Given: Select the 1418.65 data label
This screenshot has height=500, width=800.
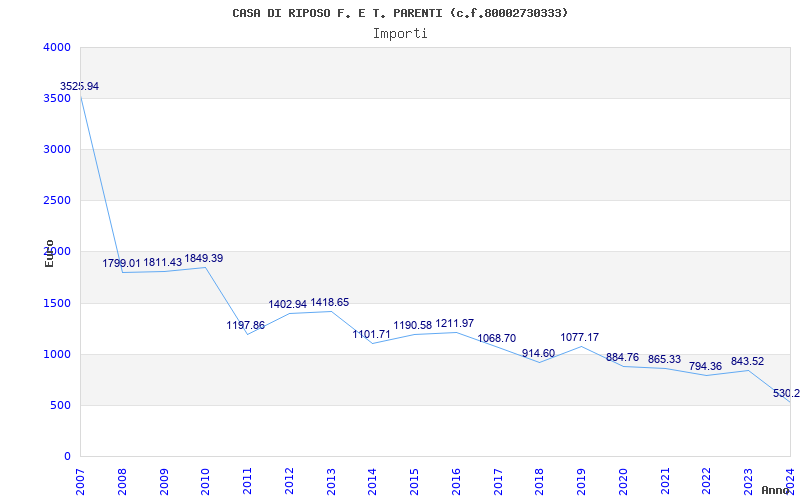Looking at the screenshot, I should (330, 303).
